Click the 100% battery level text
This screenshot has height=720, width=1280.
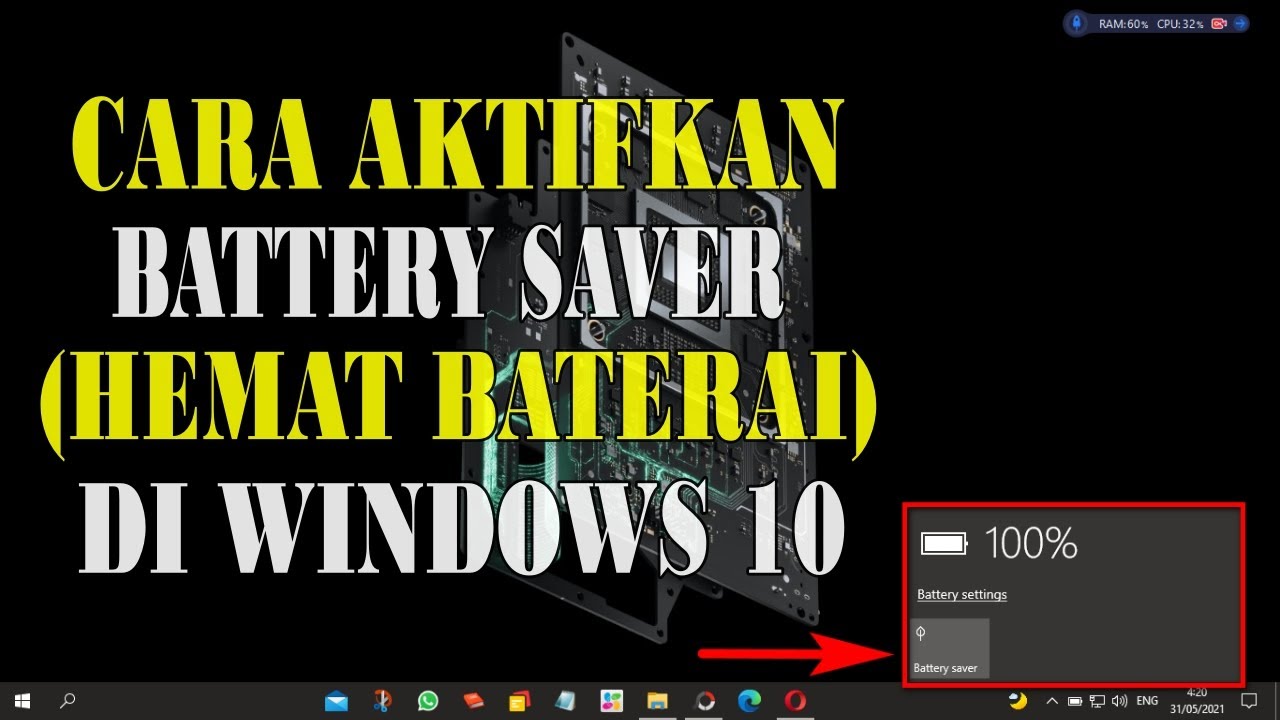click(x=1031, y=544)
